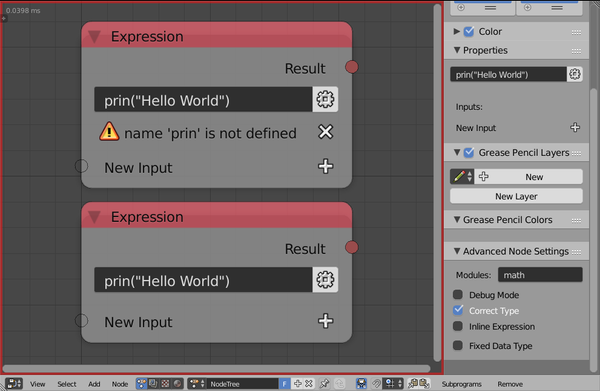The height and width of the screenshot is (391, 600).
Task: Add New Input on the top Expression node
Action: 325,166
